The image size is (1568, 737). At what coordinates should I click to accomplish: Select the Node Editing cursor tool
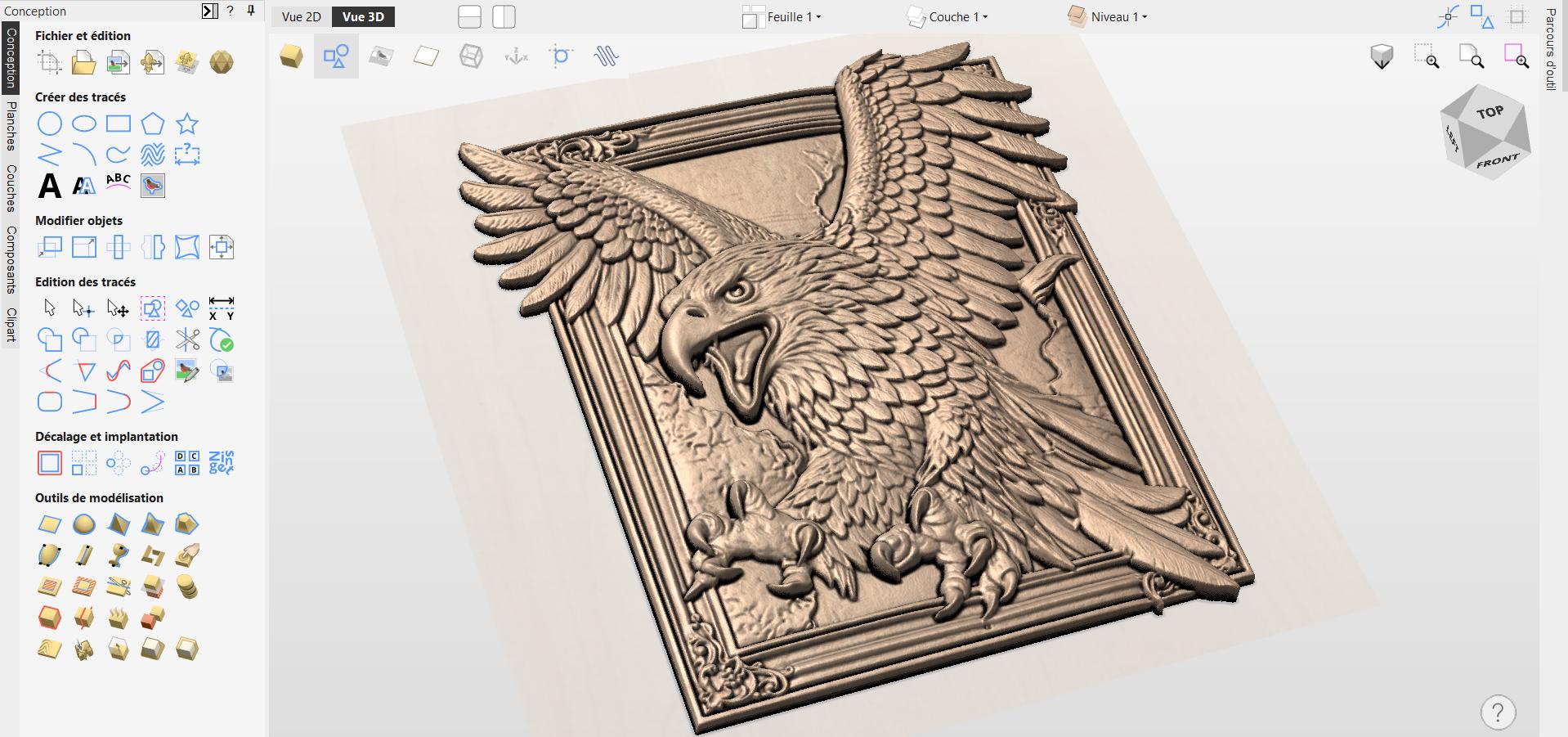pos(84,308)
